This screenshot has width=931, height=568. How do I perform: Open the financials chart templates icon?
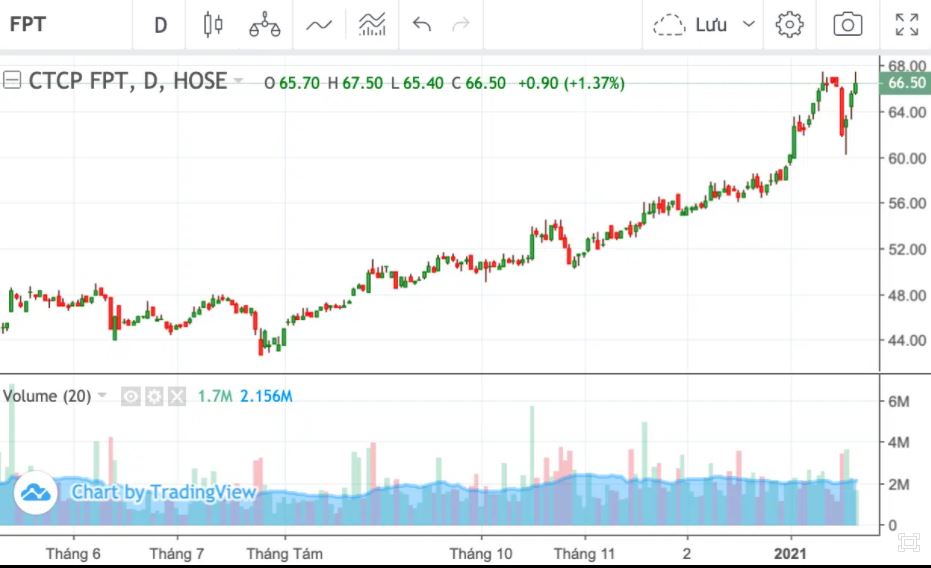point(372,25)
